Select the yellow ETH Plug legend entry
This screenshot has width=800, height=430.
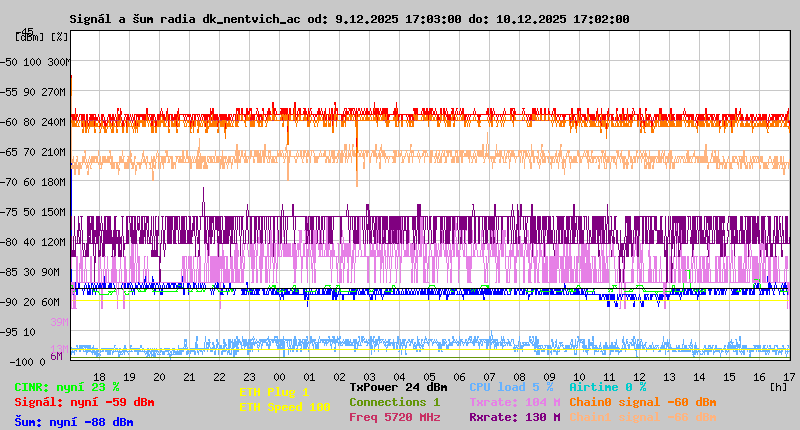coord(274,392)
